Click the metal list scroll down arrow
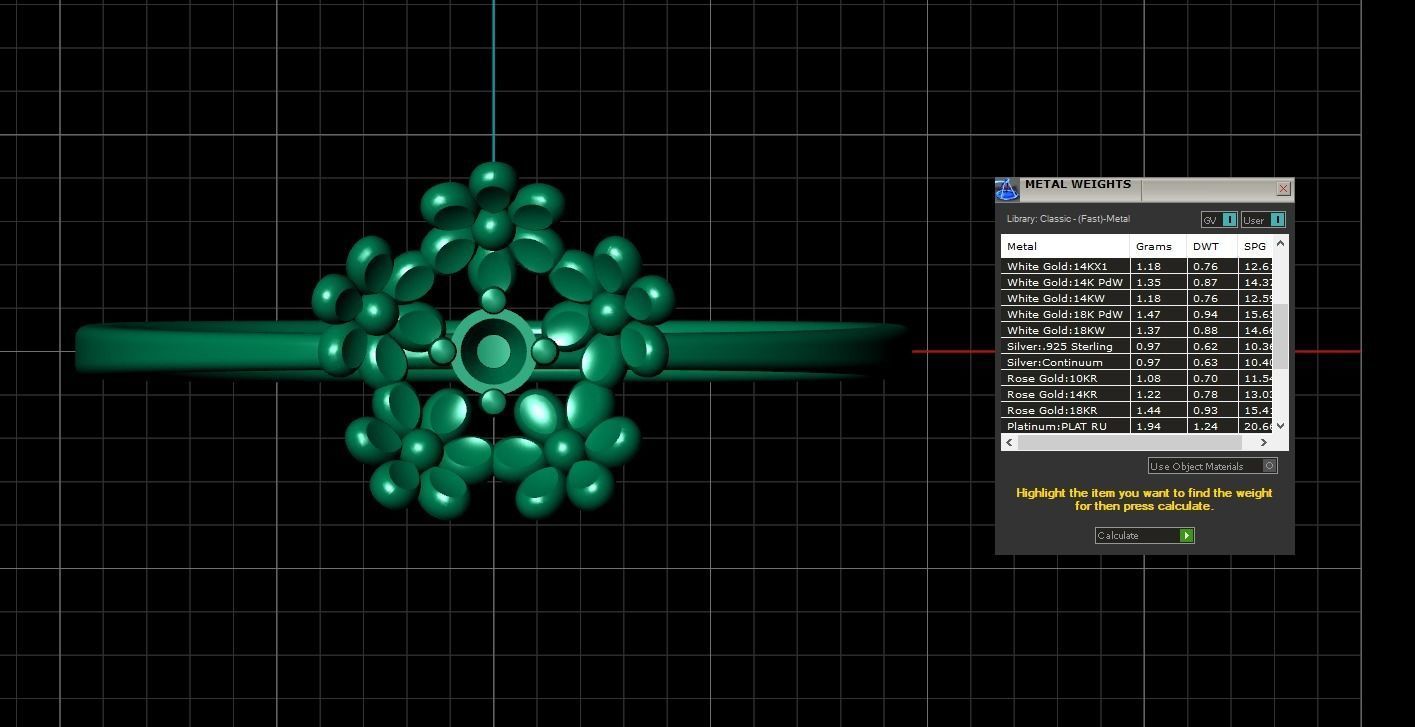 pyautogui.click(x=1281, y=426)
